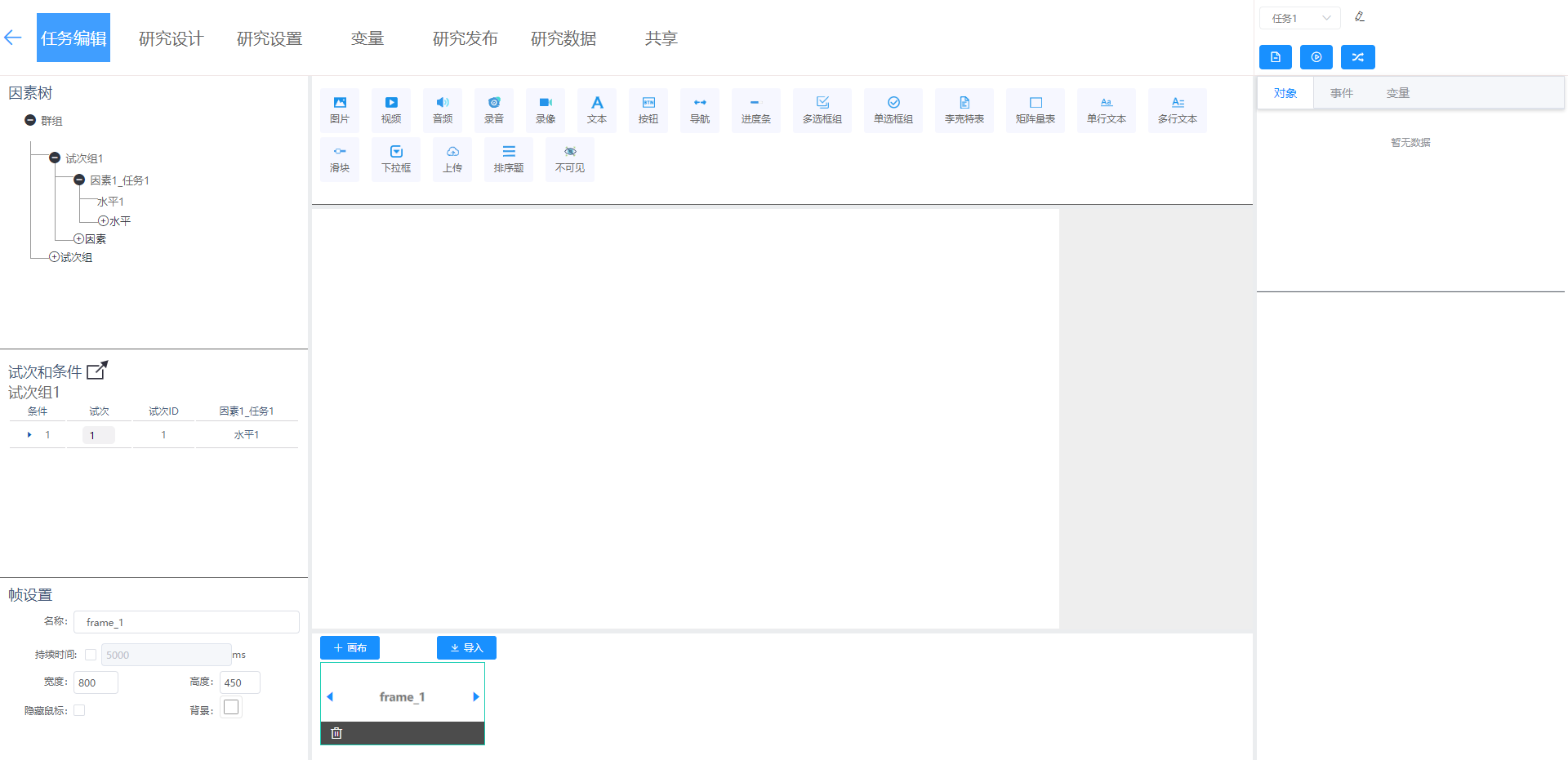
Task: Click the save document icon button
Action: point(1276,57)
